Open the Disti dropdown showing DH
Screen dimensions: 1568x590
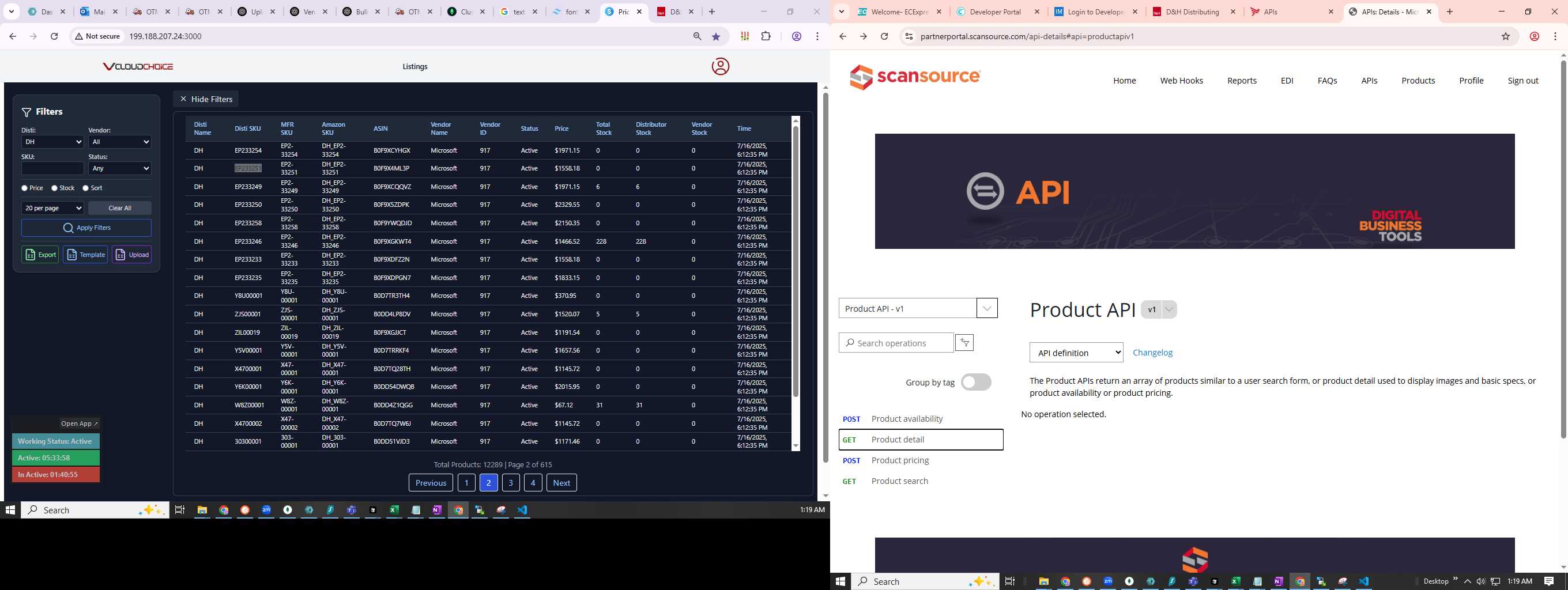(52, 142)
